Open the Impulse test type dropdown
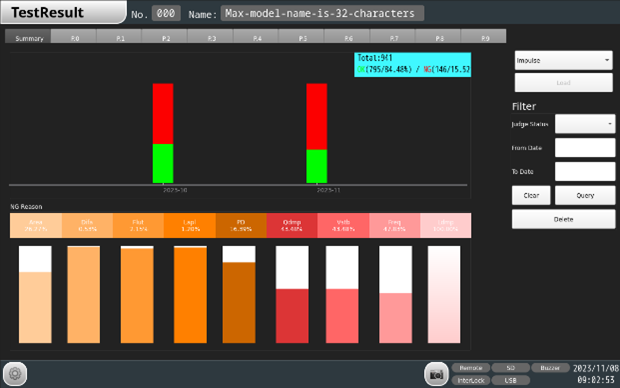The image size is (620, 388). click(563, 61)
